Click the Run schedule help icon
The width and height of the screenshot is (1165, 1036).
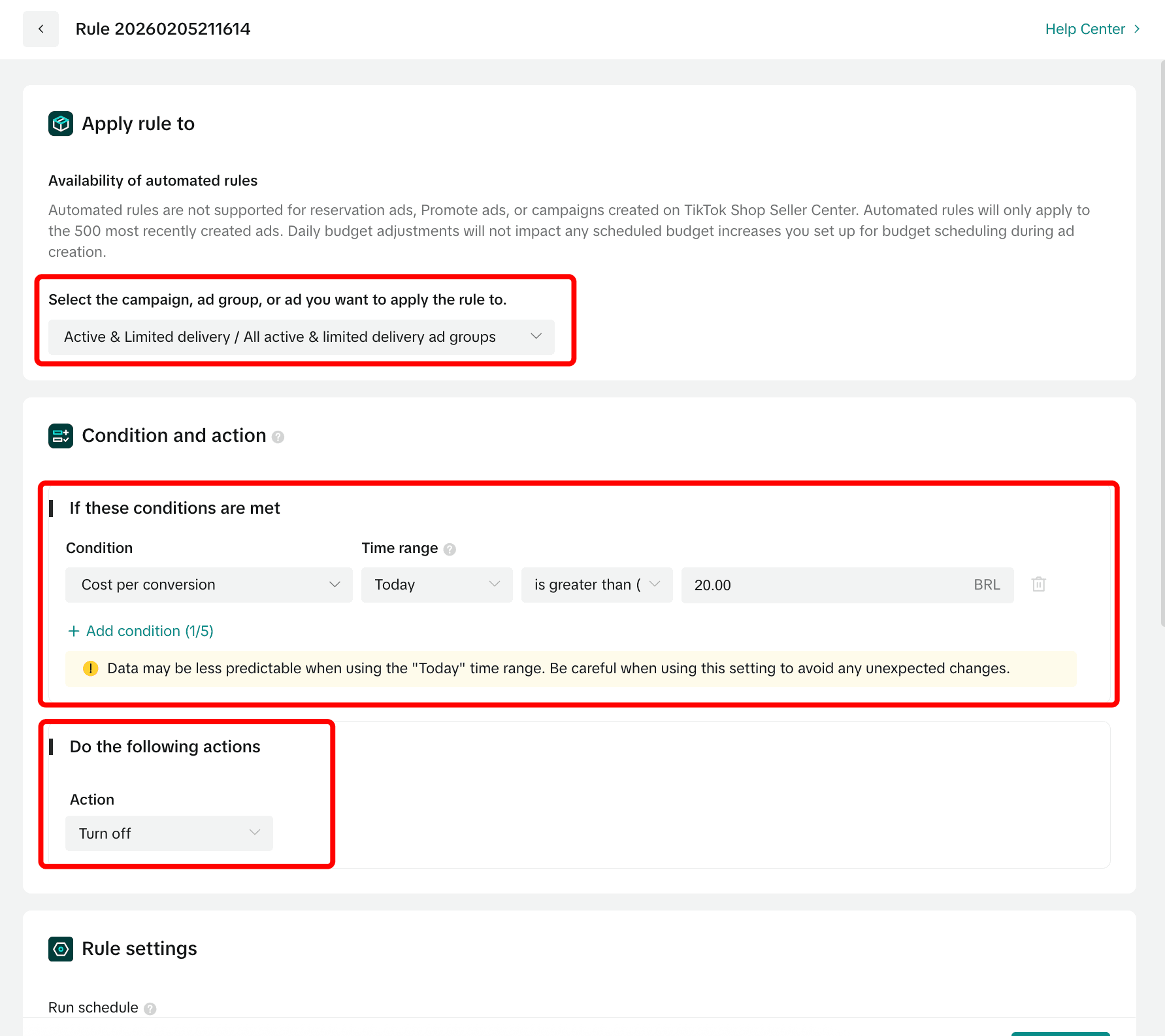coord(150,1009)
